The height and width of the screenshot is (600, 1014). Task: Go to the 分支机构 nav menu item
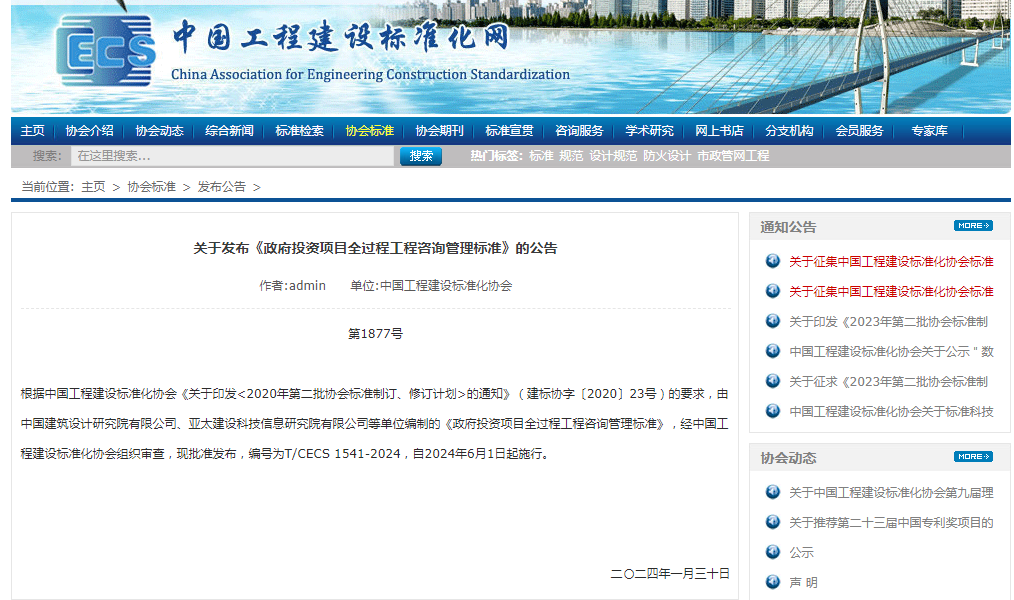[789, 131]
